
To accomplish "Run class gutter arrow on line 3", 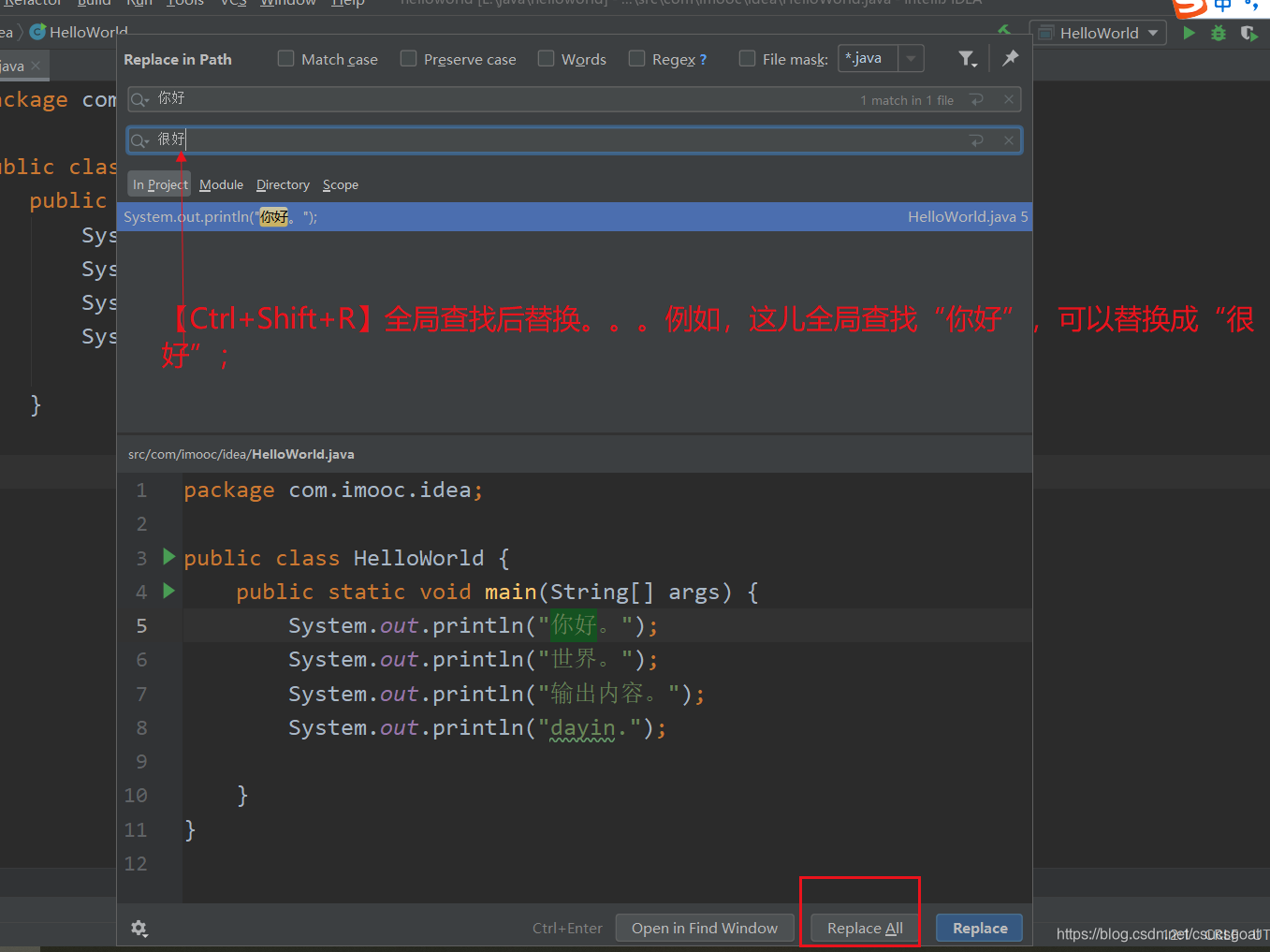I will [x=169, y=557].
